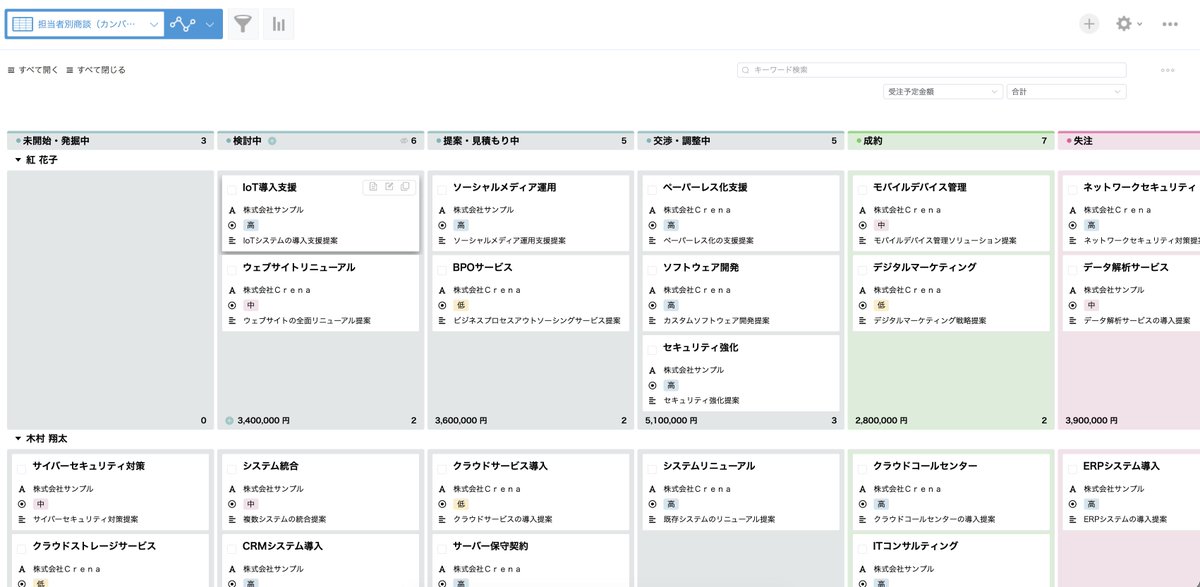Click すべて閉じる to collapse all

[101, 70]
